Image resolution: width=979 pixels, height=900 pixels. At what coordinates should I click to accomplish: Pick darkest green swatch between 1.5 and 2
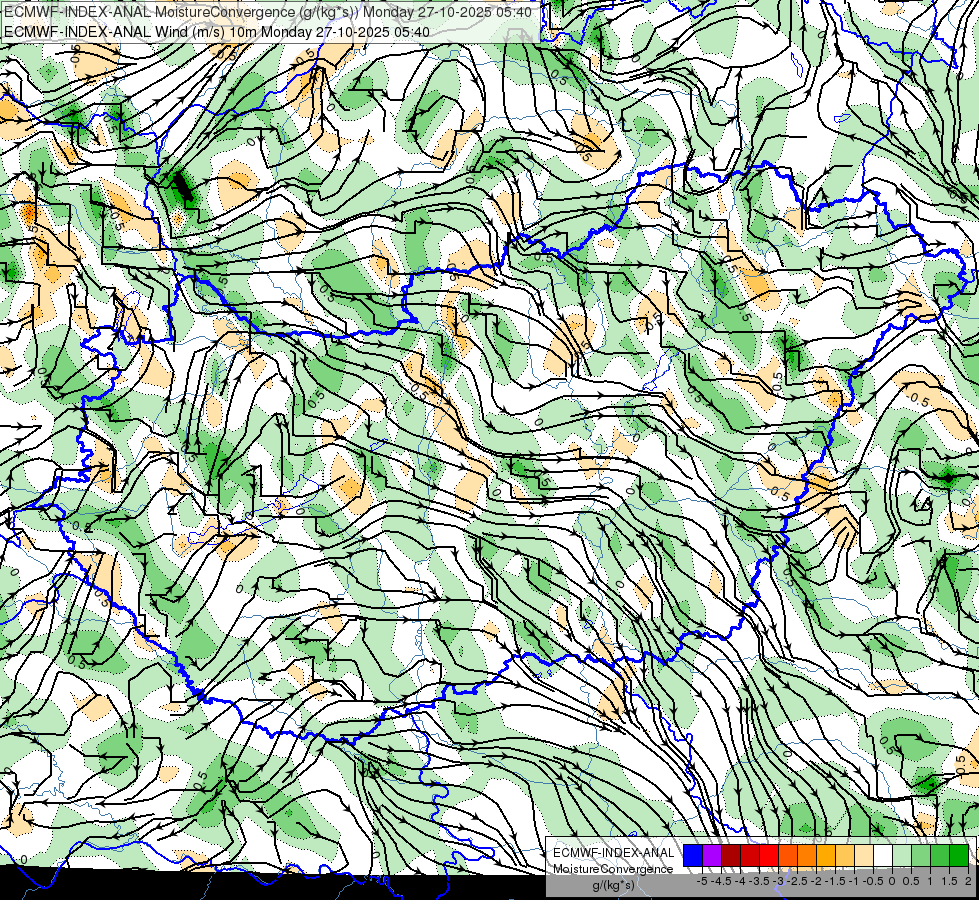959,855
